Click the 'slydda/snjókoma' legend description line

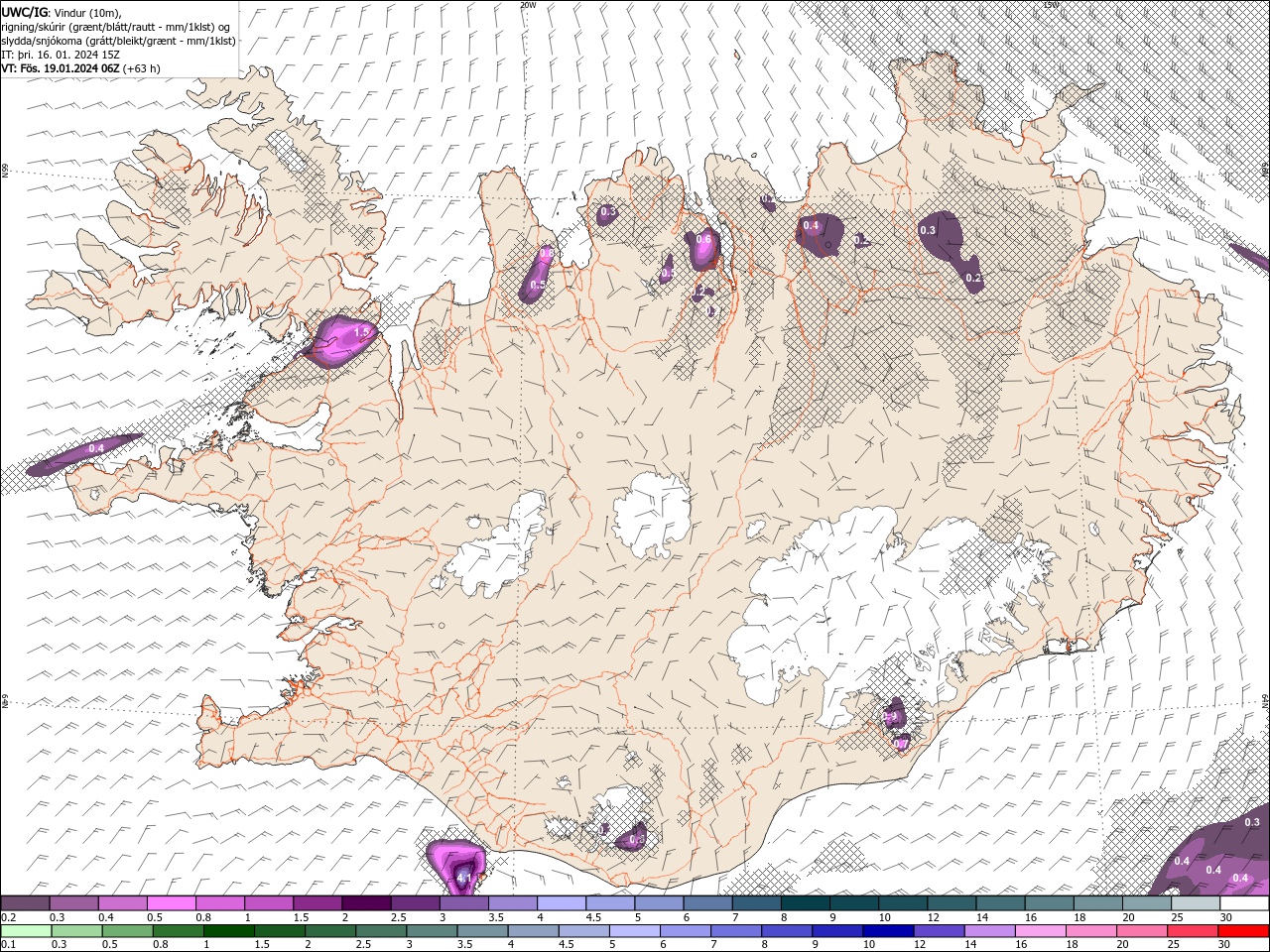(x=118, y=41)
